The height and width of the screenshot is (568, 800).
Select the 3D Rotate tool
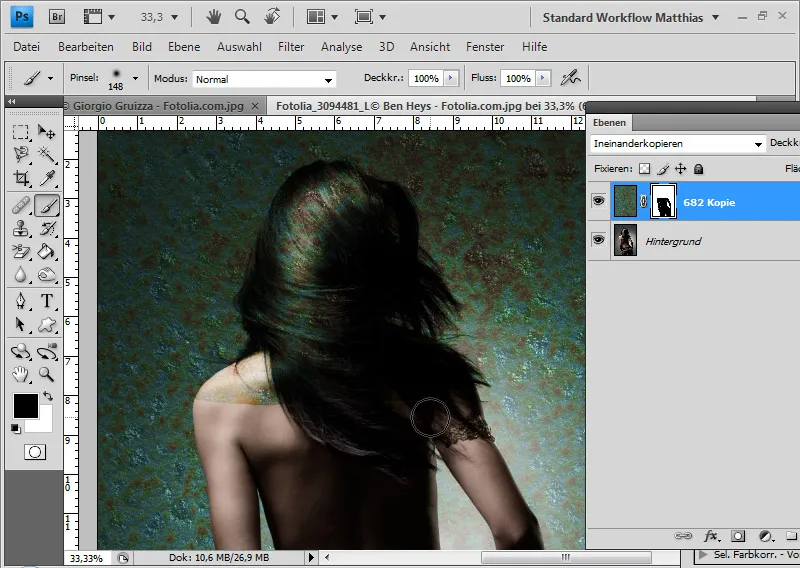[x=20, y=352]
